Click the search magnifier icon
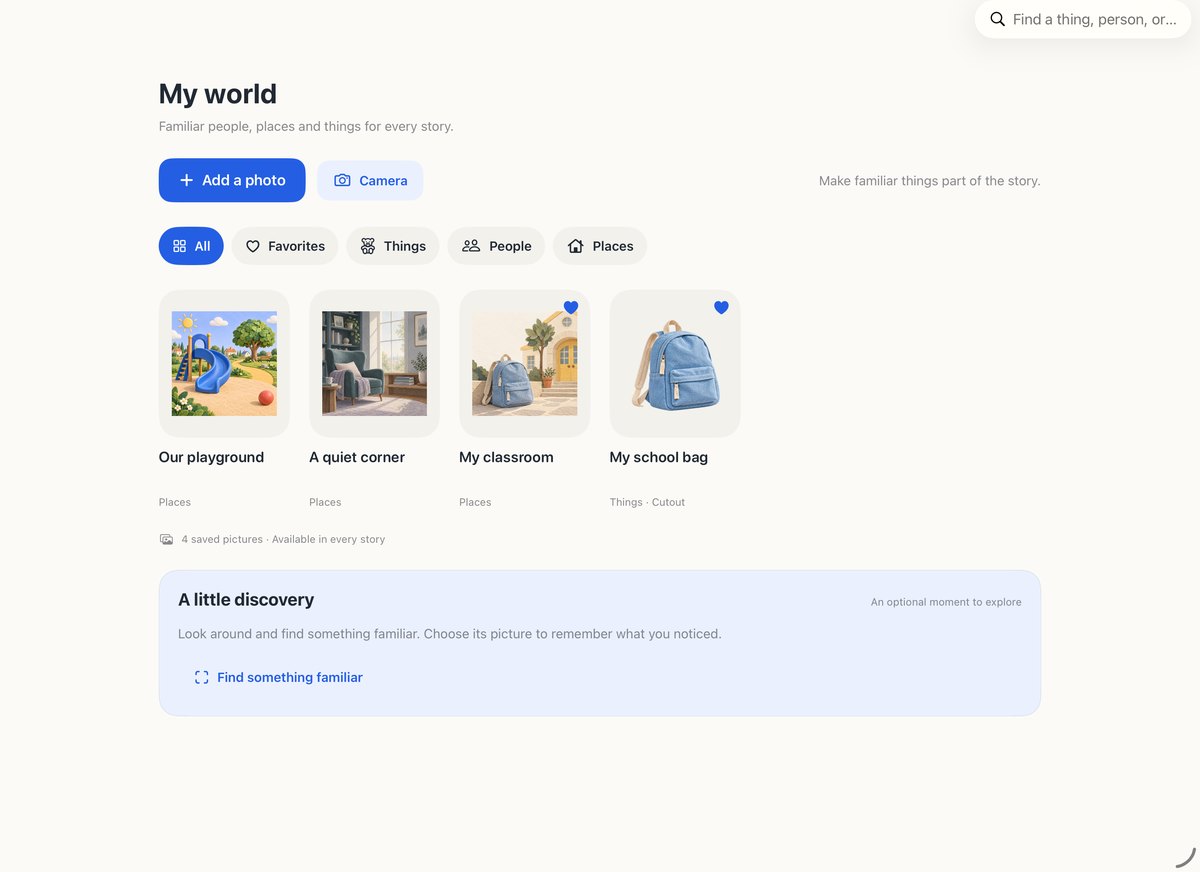Image resolution: width=1200 pixels, height=872 pixels. click(997, 19)
